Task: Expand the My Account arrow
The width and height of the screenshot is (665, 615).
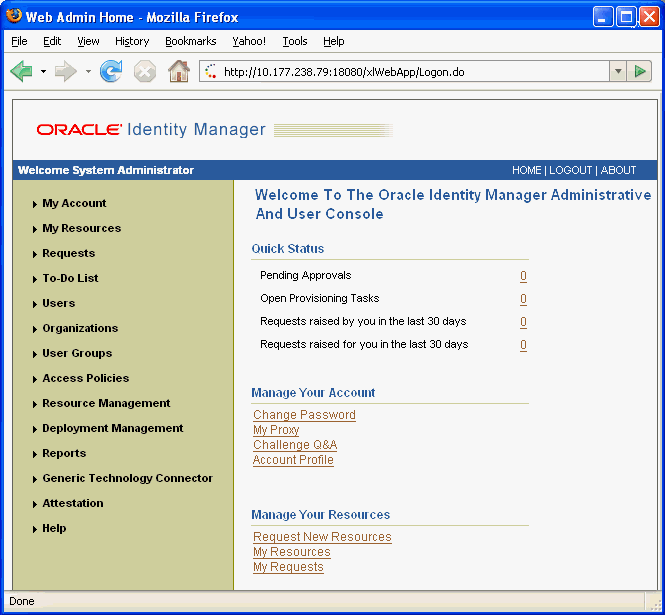Action: pos(35,204)
